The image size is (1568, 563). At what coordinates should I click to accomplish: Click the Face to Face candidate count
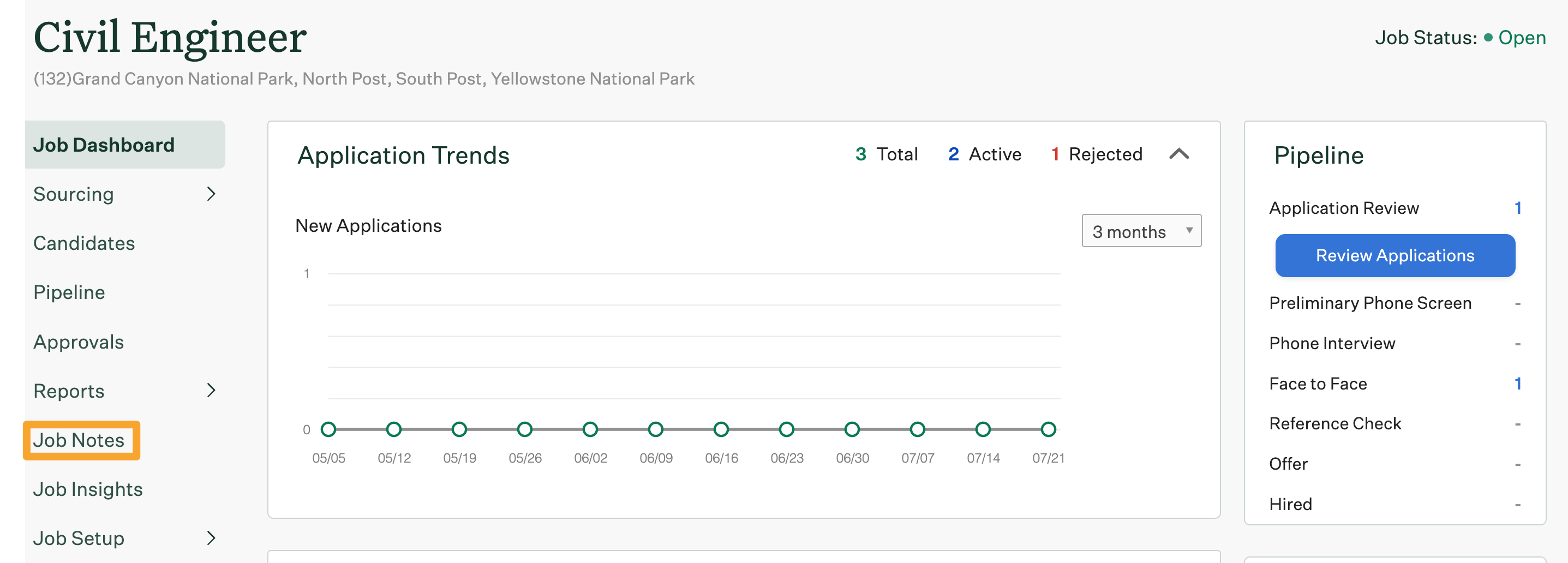(x=1517, y=384)
